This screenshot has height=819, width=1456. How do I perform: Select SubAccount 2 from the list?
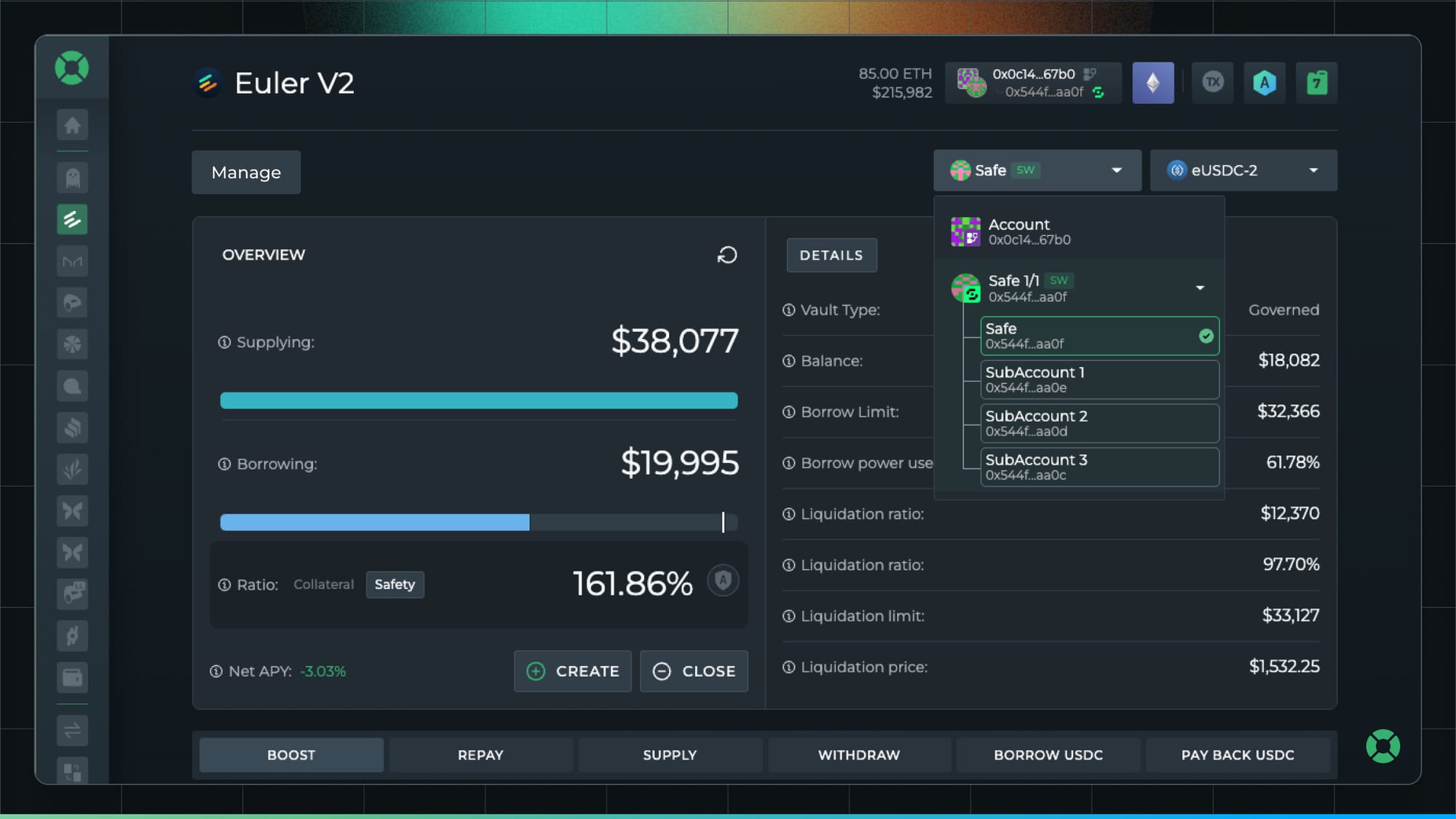click(x=1099, y=423)
